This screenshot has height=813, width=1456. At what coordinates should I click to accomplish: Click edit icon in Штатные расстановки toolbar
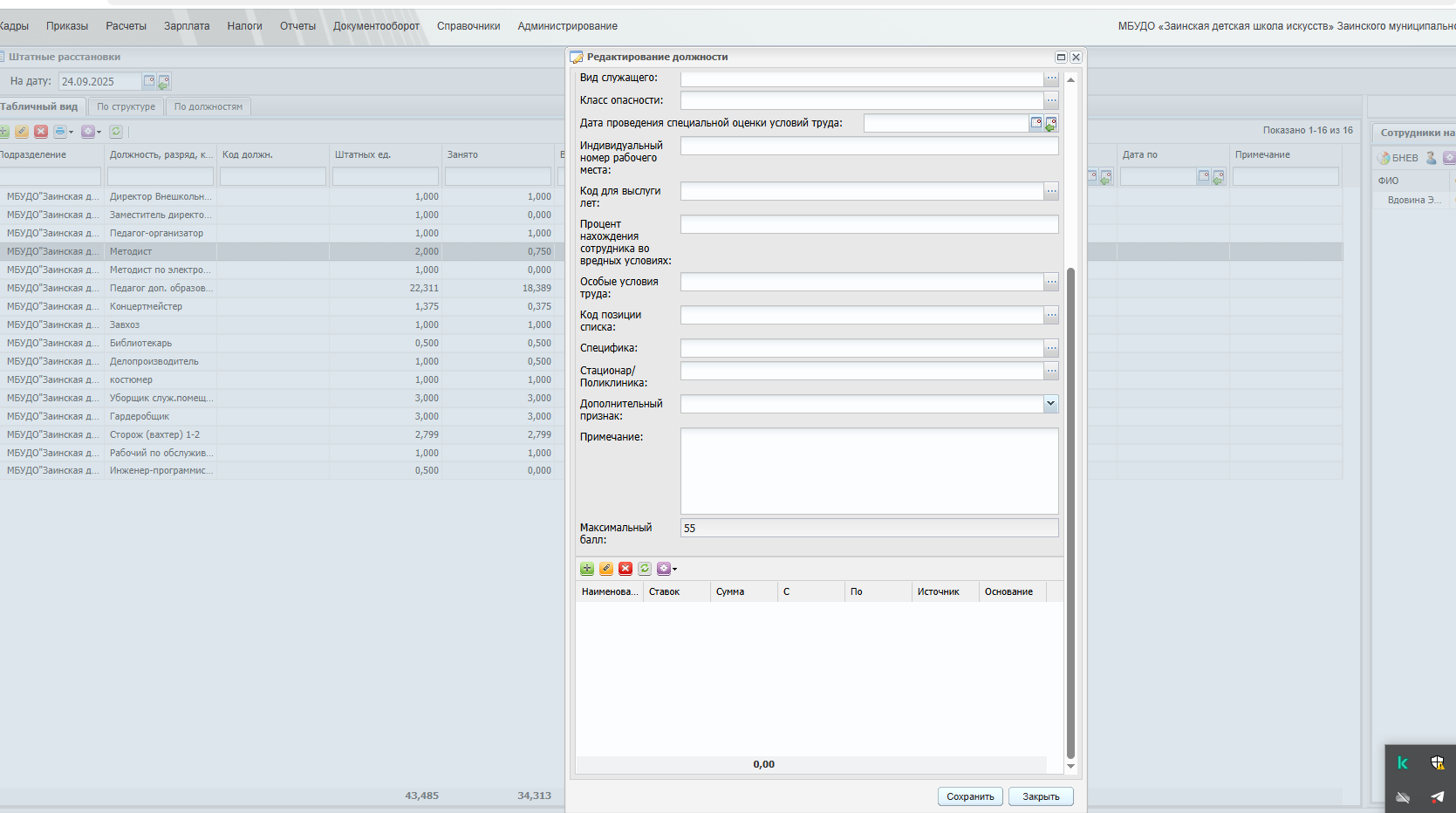click(x=22, y=132)
